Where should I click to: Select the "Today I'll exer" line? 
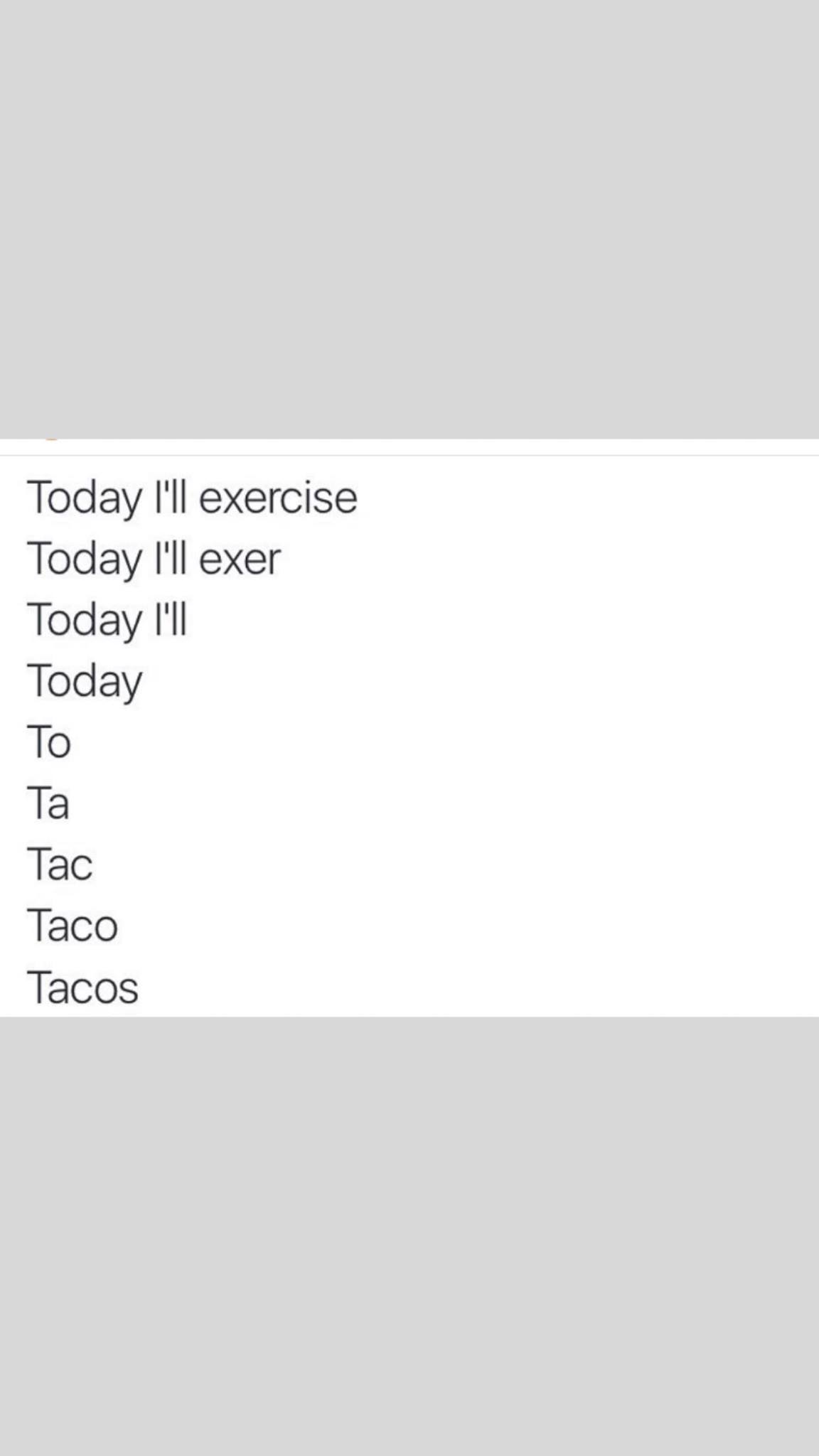154,559
